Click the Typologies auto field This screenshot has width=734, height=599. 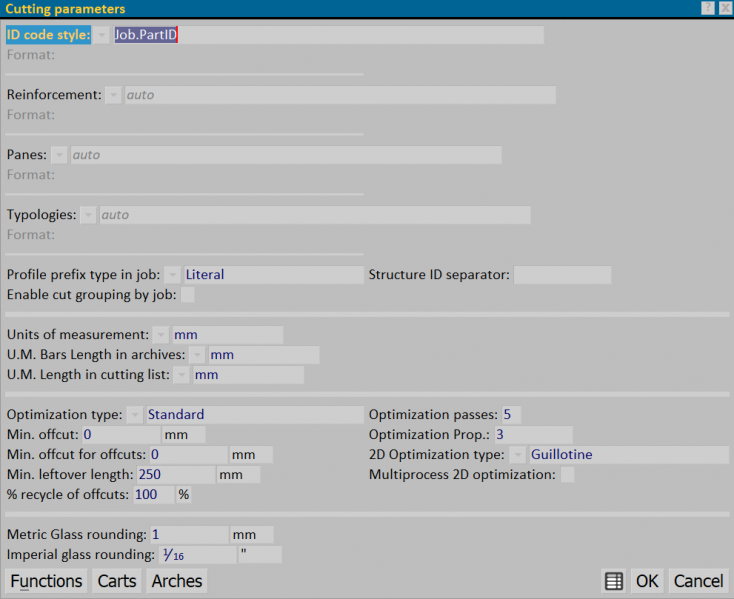[315, 215]
